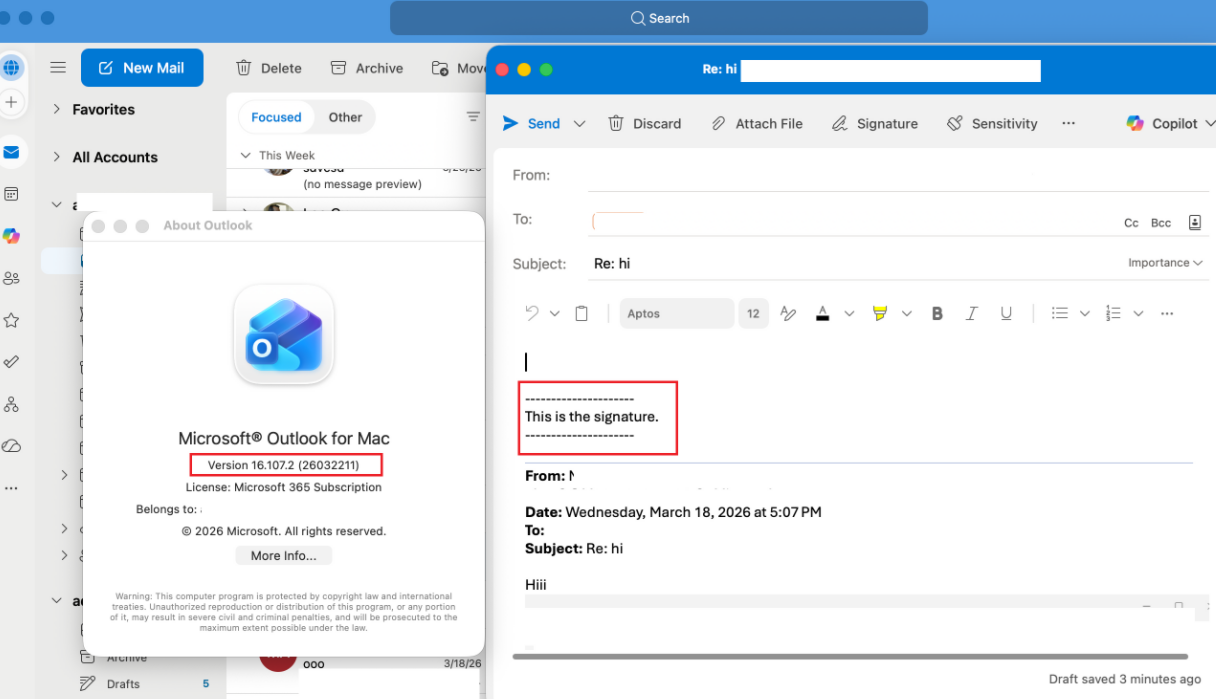
Task: Click the Search bar at the top
Action: tap(659, 18)
